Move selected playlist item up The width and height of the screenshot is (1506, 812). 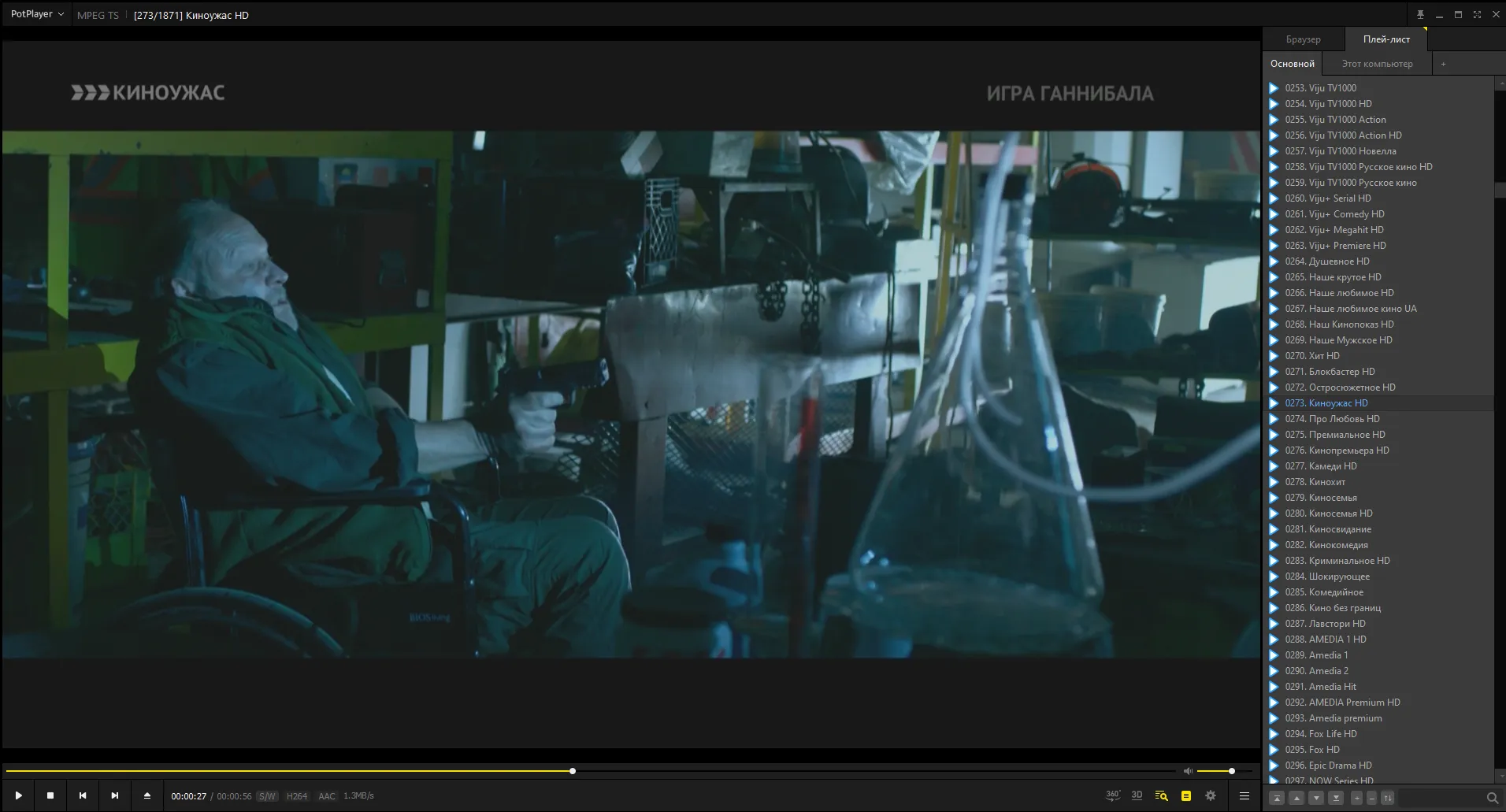pos(1296,798)
